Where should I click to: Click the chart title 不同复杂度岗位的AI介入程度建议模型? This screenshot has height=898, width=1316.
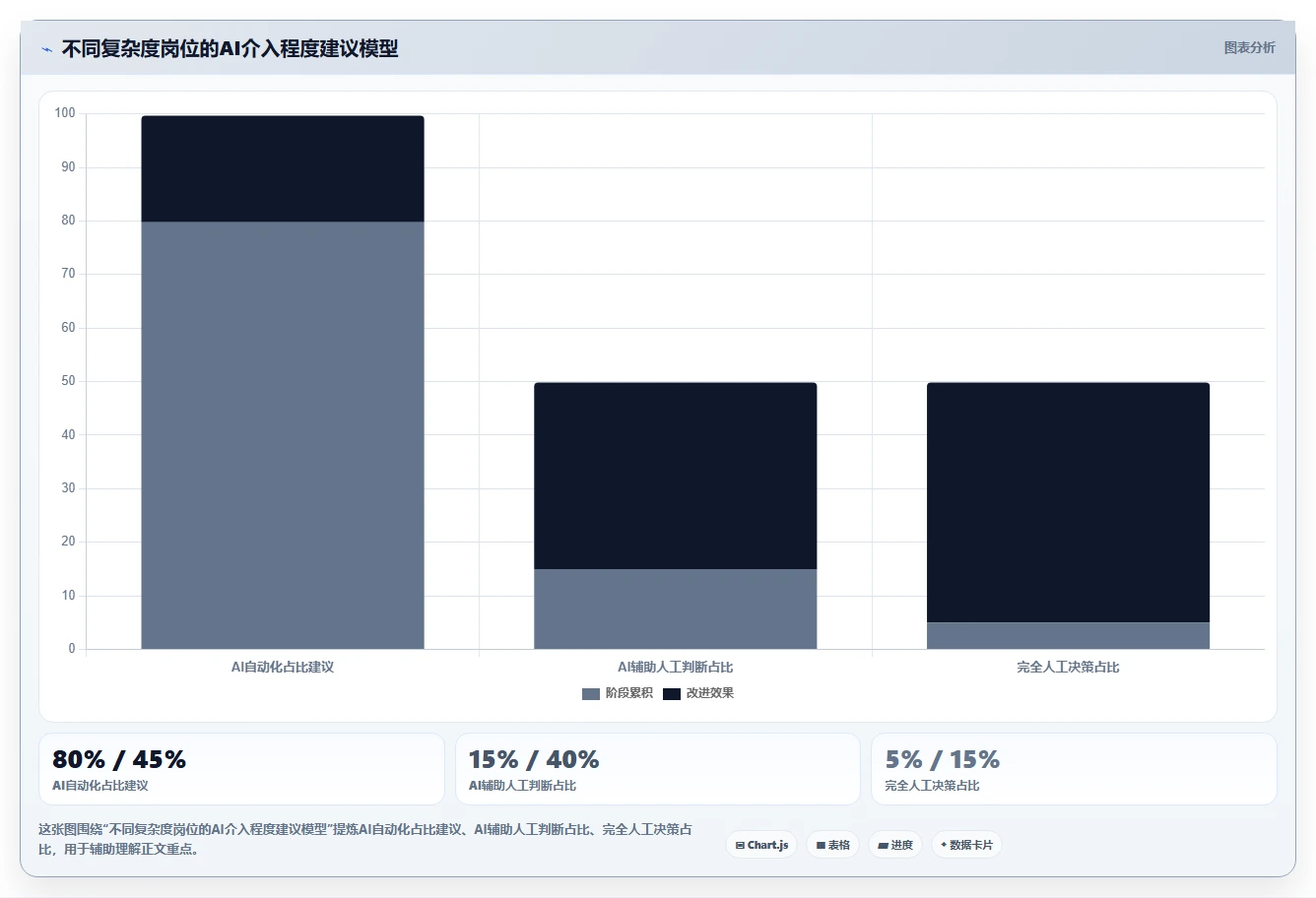230,48
